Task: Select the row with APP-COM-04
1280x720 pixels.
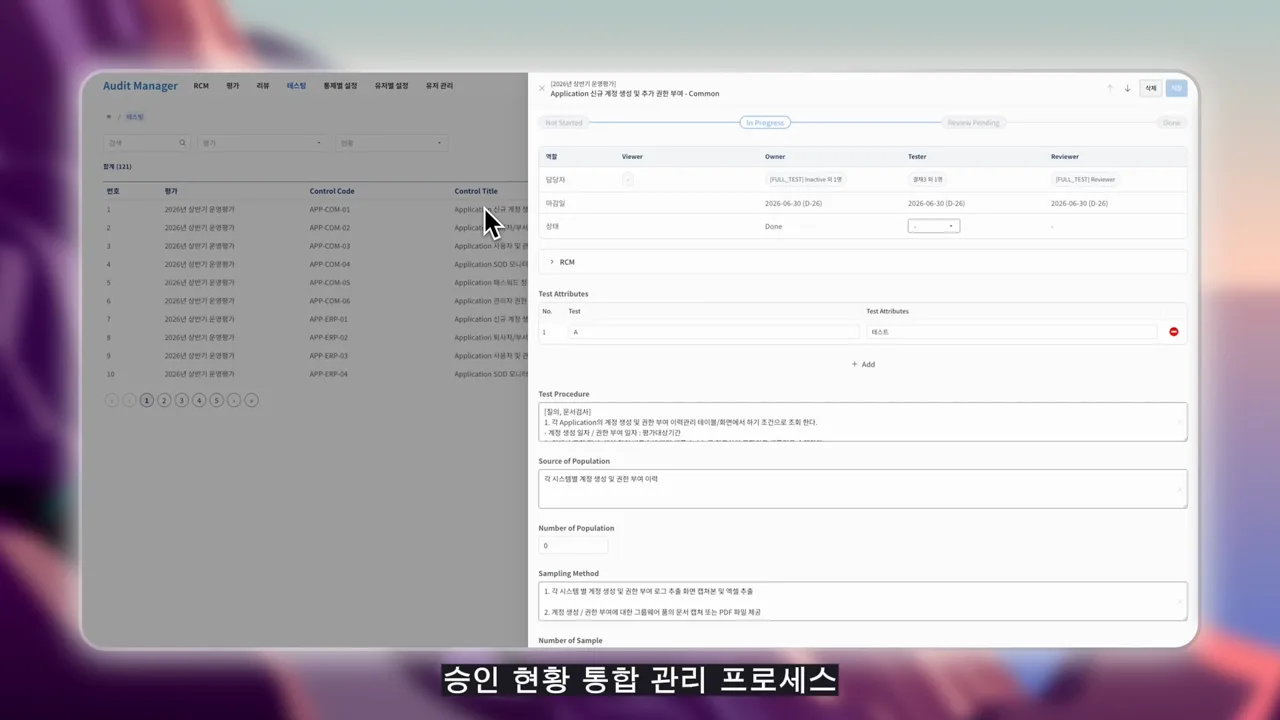Action: click(x=315, y=265)
